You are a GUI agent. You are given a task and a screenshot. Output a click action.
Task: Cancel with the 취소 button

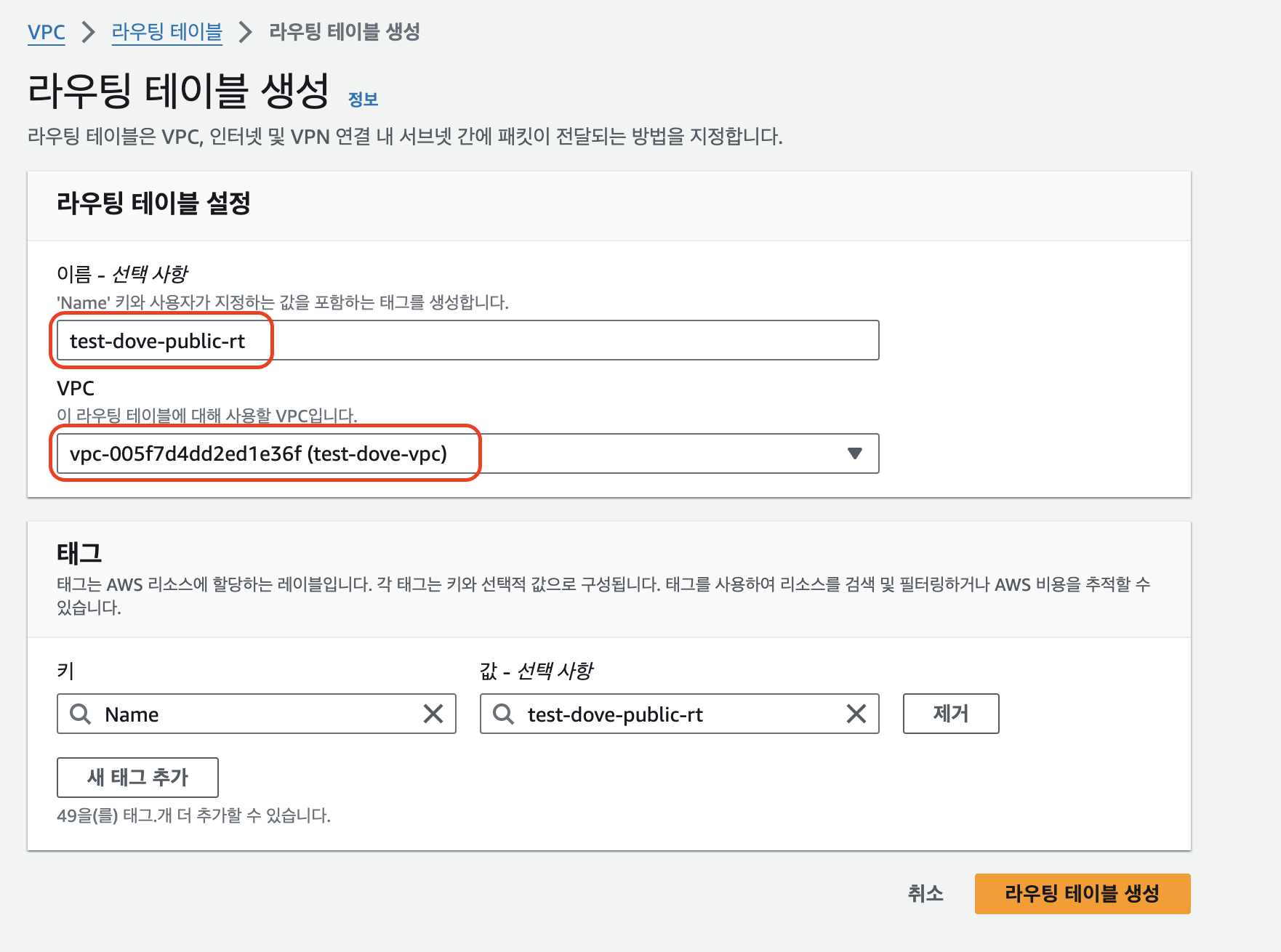(925, 893)
